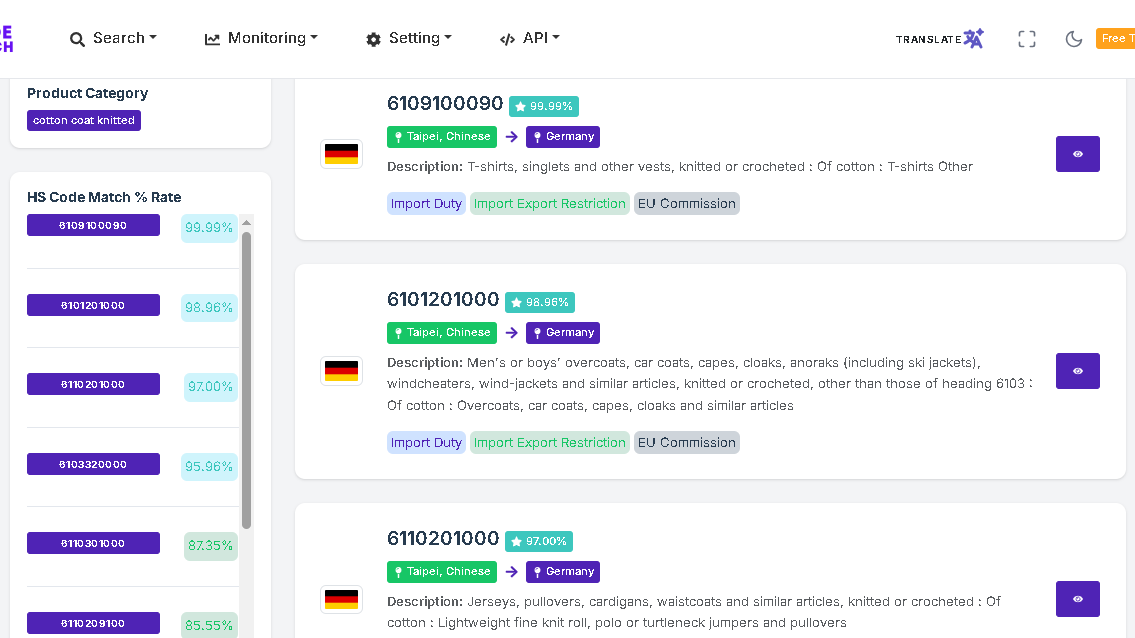Click the Taipei, Chinese origin tag for 6101201000
The height and width of the screenshot is (638, 1135).
coord(441,333)
